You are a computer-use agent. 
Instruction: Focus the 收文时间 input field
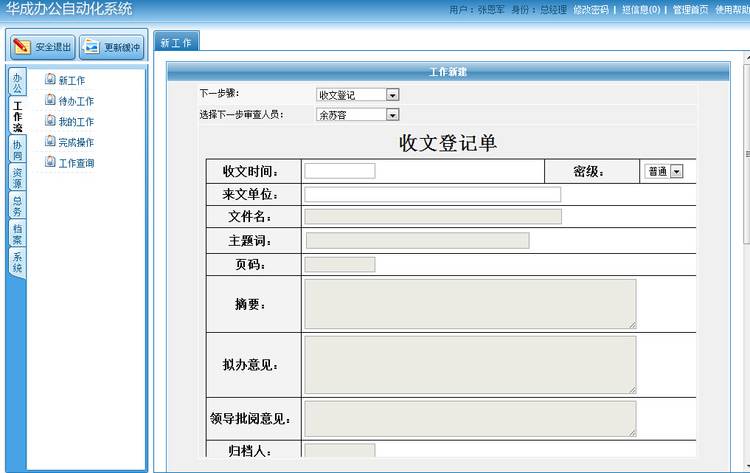pyautogui.click(x=340, y=171)
